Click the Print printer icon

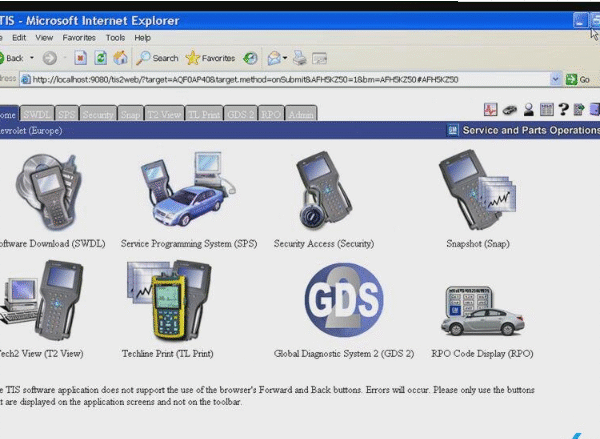pyautogui.click(x=300, y=58)
